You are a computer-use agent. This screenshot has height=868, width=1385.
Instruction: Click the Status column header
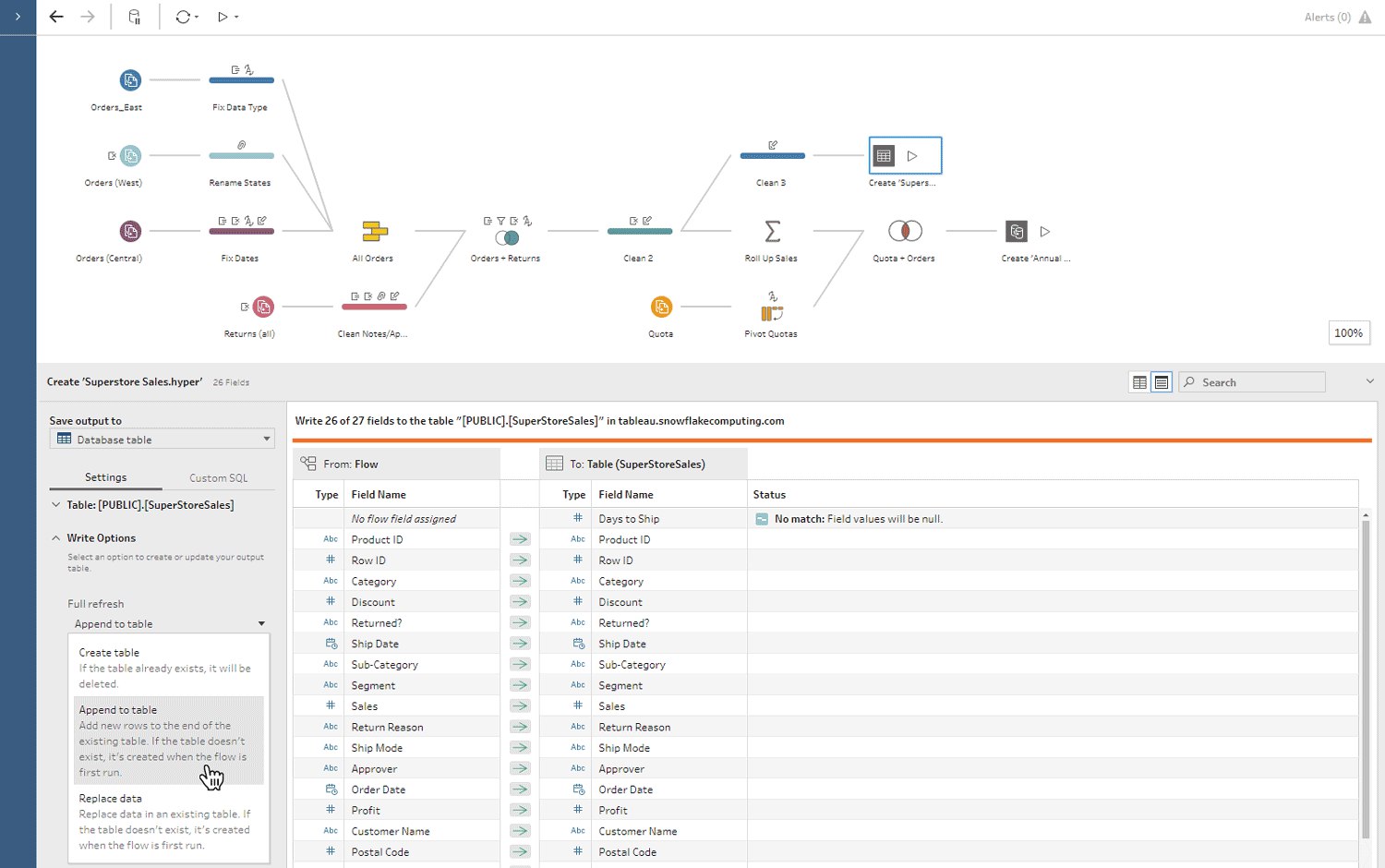769,495
